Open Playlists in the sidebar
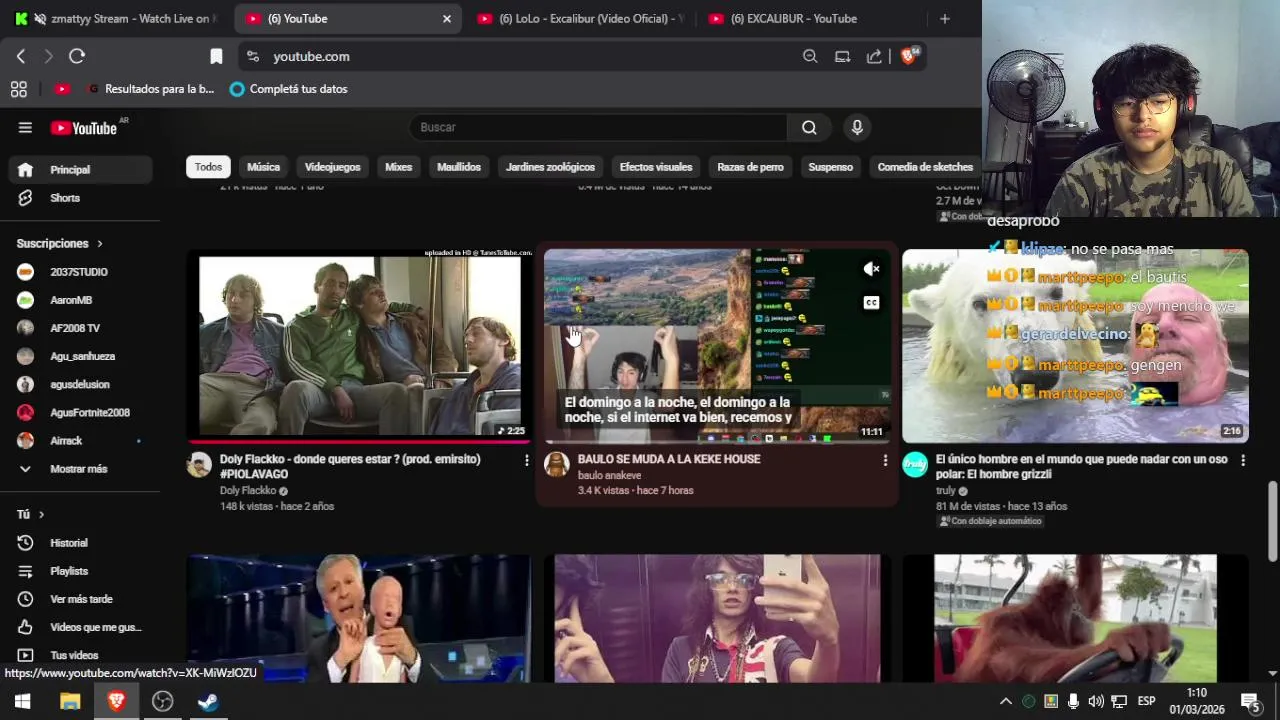Image resolution: width=1280 pixels, height=720 pixels. (x=80, y=571)
